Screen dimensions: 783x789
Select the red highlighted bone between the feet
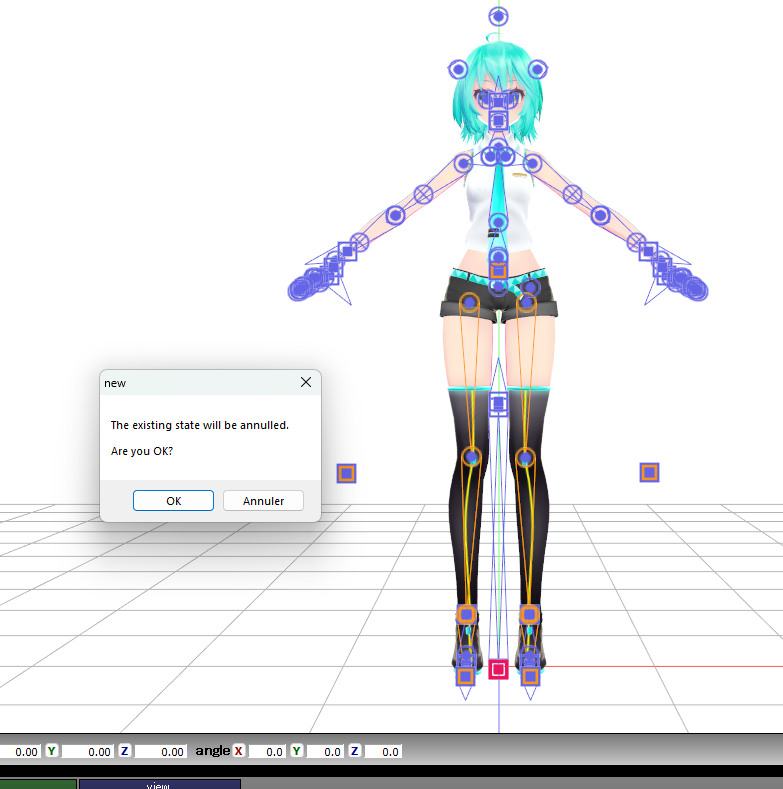pyautogui.click(x=498, y=669)
